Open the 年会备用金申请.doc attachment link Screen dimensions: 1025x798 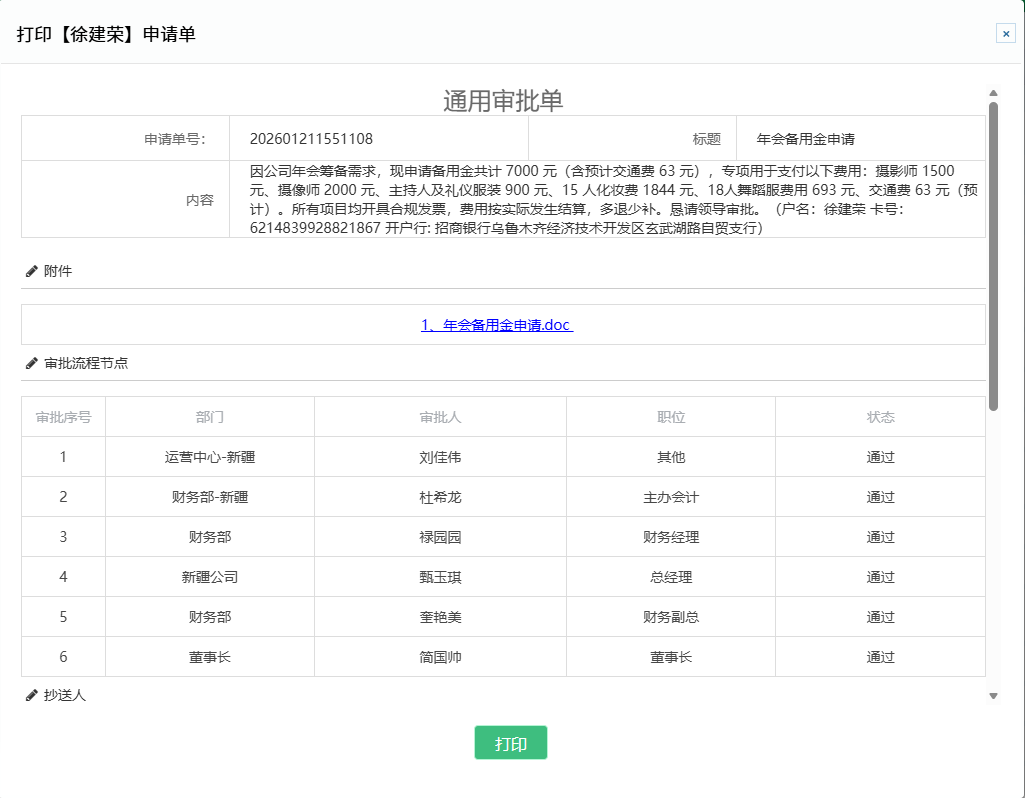[497, 325]
